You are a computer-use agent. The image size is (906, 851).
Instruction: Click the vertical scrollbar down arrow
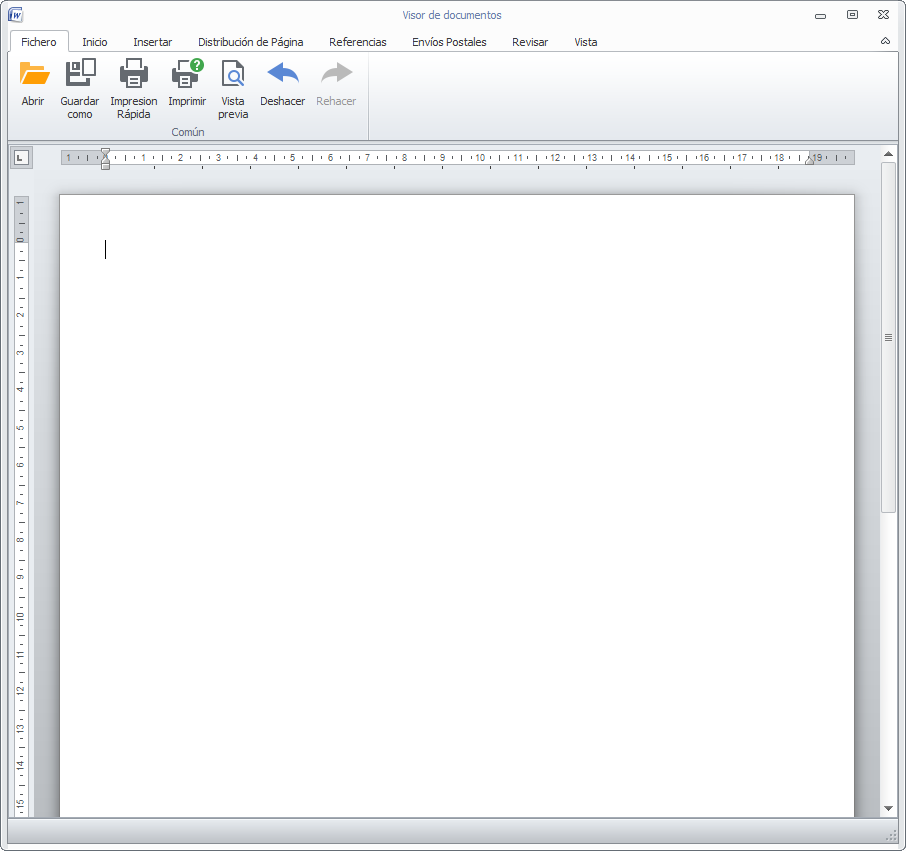pyautogui.click(x=888, y=807)
